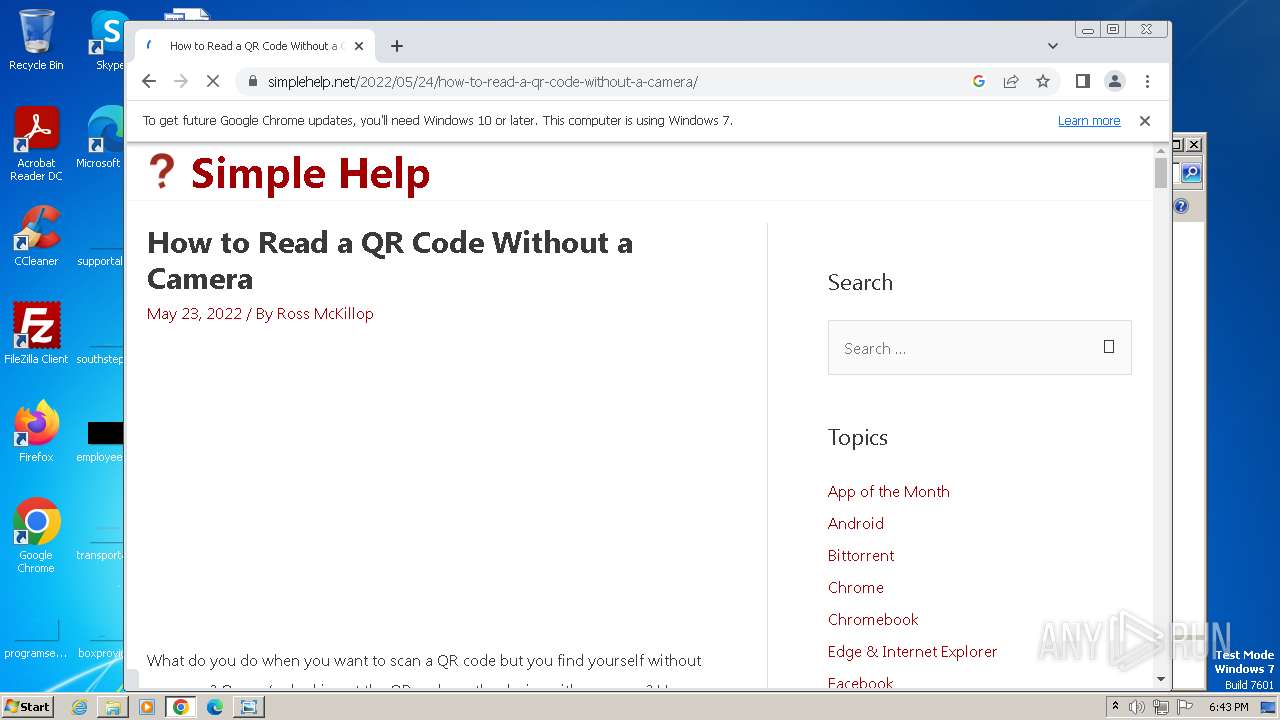The height and width of the screenshot is (720, 1280).
Task: Open the volume control in the tray
Action: coord(1137,707)
